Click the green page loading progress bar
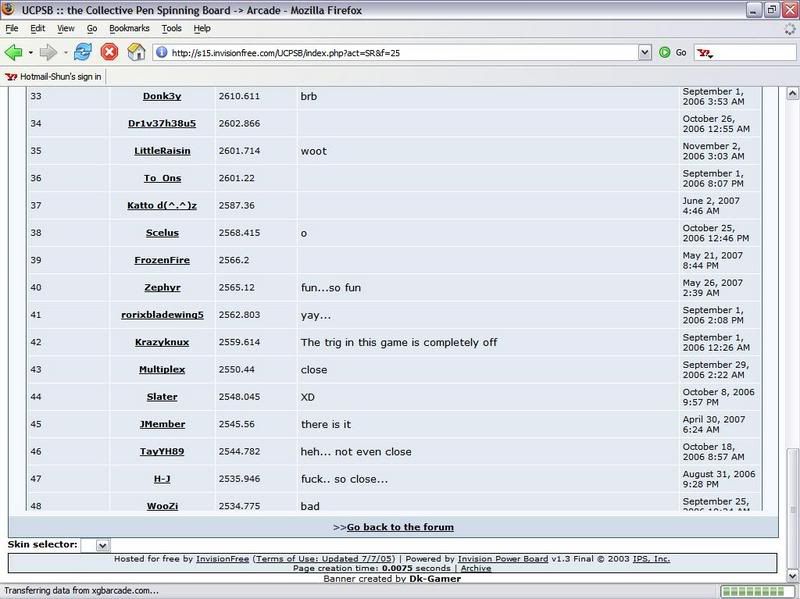The height and width of the screenshot is (599, 800). (x=757, y=591)
